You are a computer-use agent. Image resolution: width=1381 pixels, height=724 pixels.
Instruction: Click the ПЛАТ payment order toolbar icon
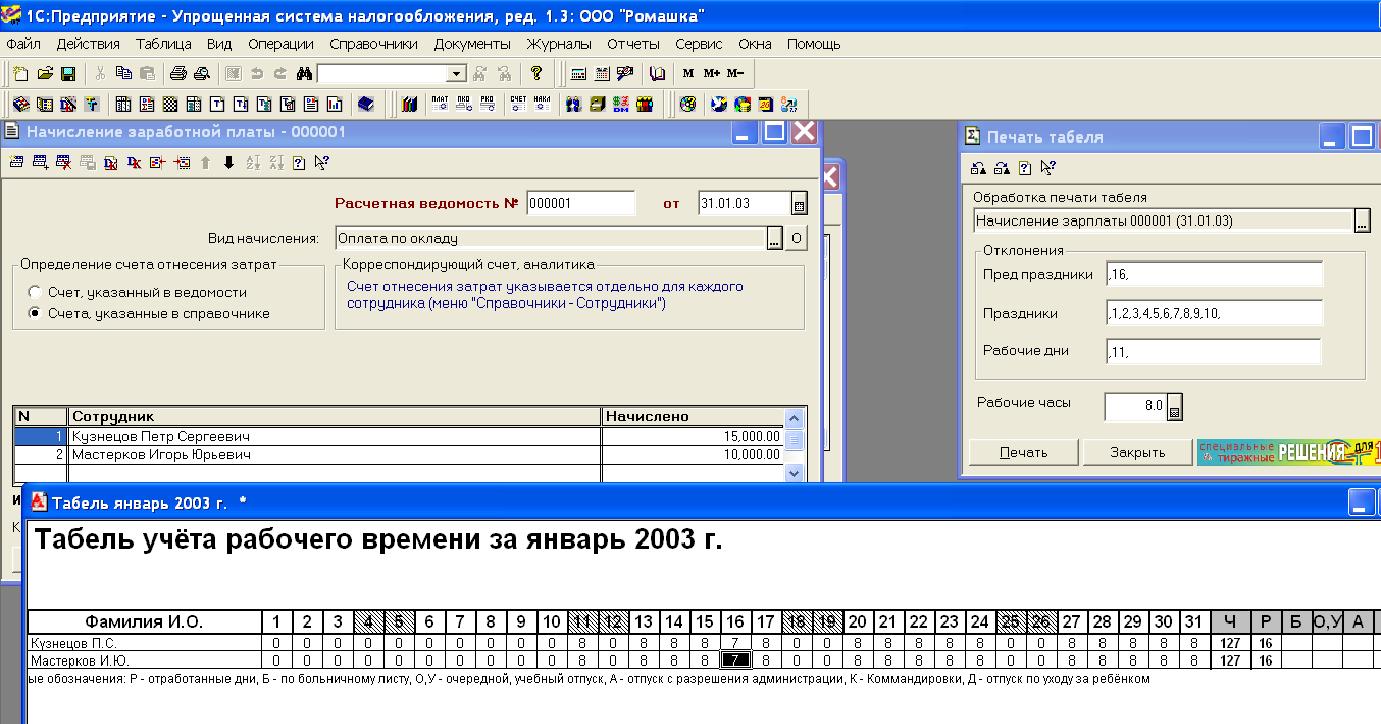click(x=440, y=103)
